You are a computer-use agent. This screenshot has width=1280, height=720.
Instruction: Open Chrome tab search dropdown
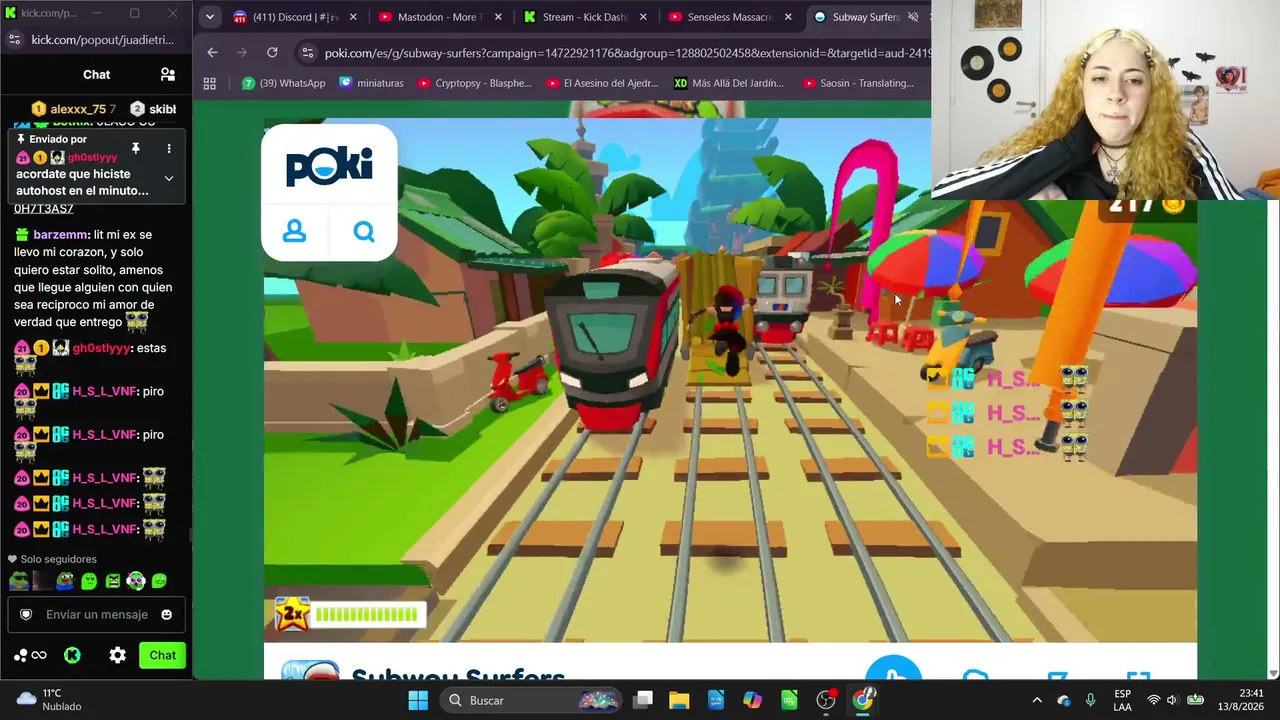pos(210,17)
